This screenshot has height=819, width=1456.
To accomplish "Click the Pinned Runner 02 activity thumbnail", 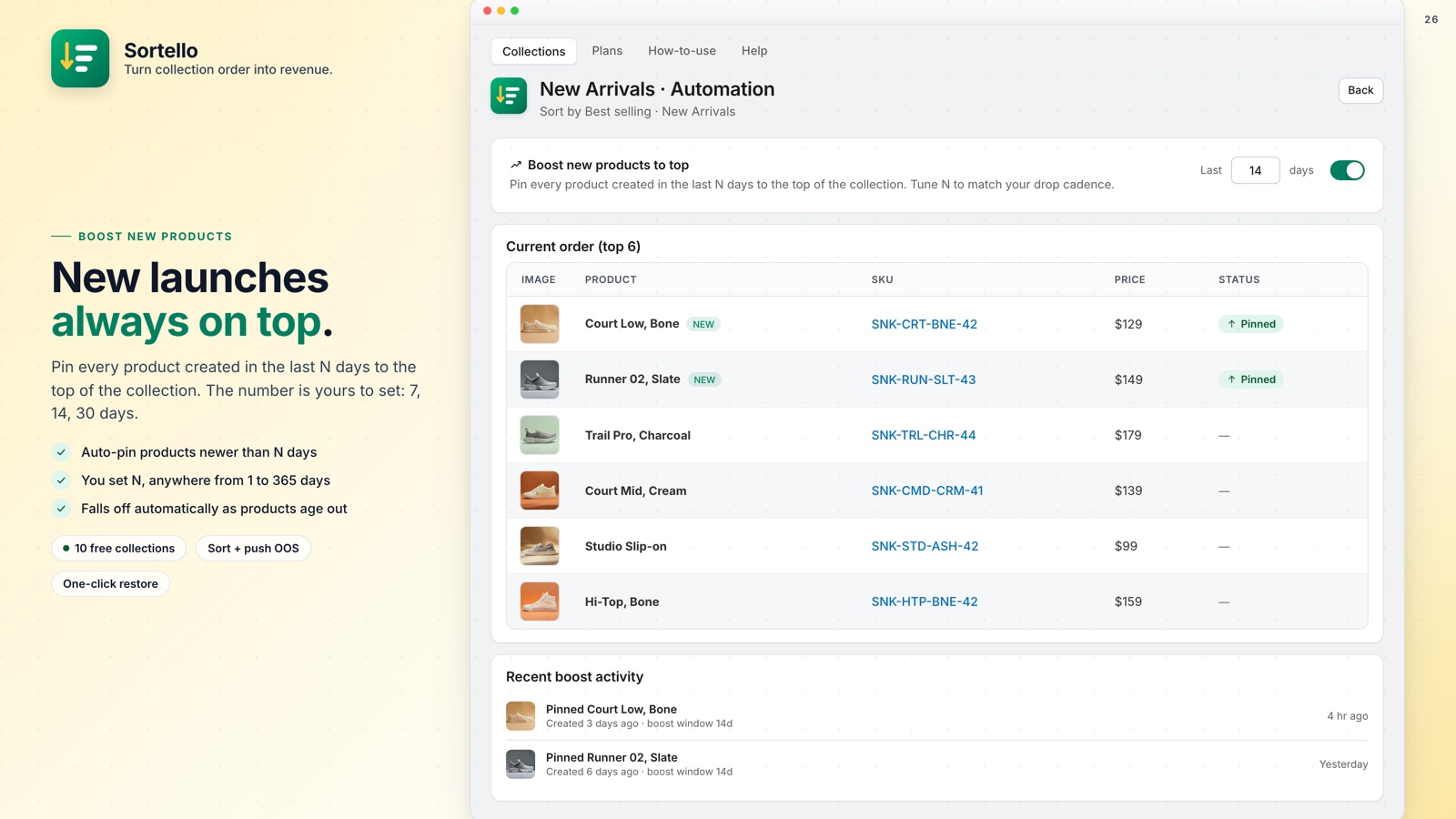I will click(521, 764).
